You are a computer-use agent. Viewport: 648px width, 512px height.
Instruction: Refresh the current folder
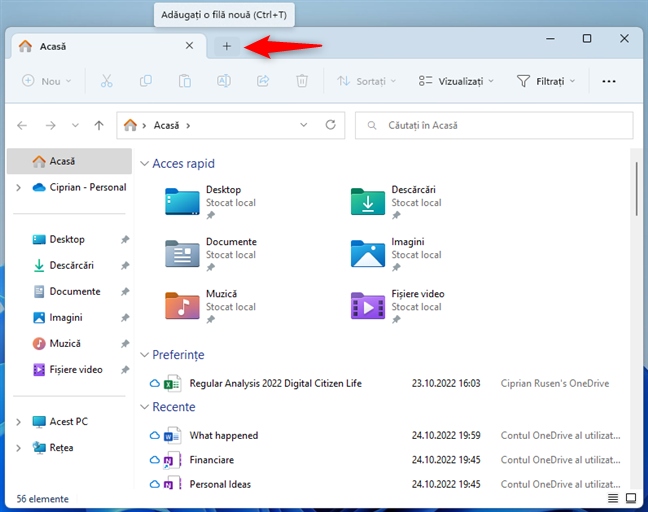tap(330, 125)
